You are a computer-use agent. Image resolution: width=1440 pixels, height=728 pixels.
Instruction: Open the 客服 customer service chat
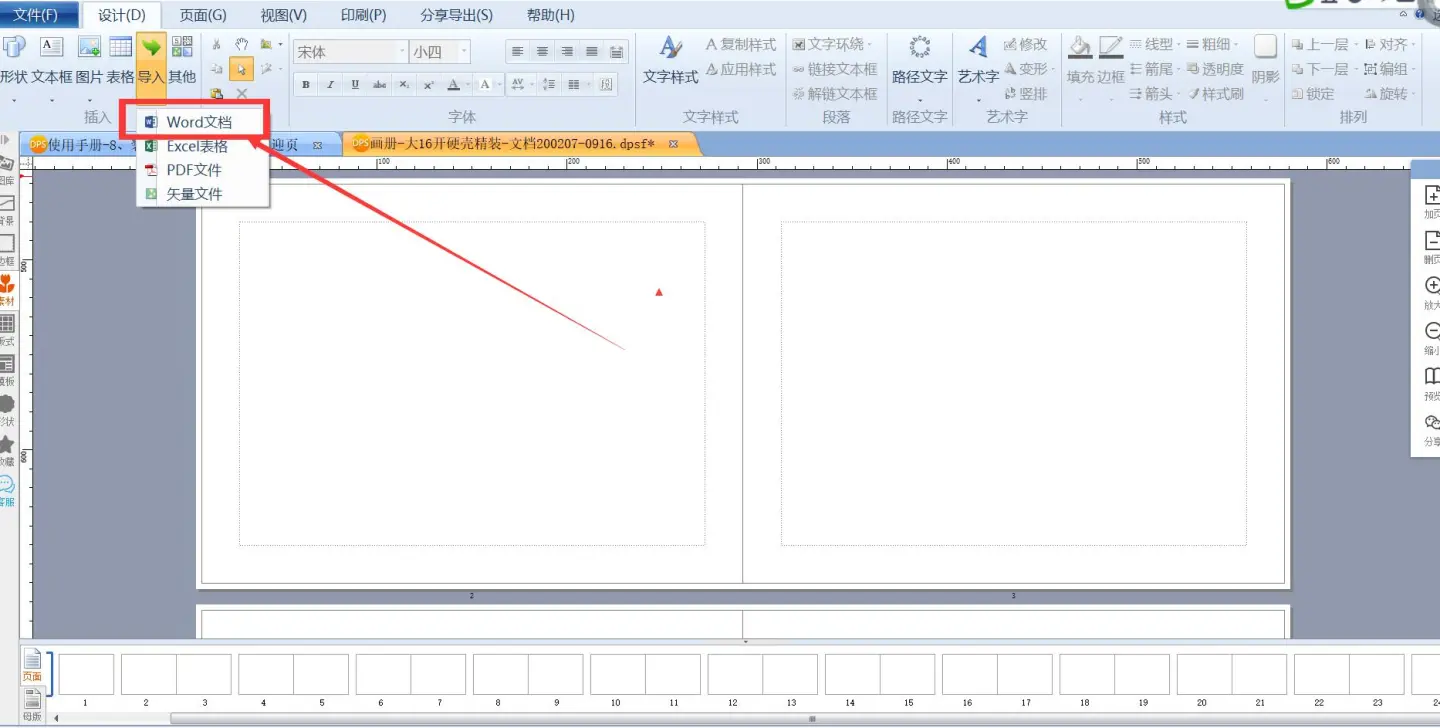pos(7,491)
